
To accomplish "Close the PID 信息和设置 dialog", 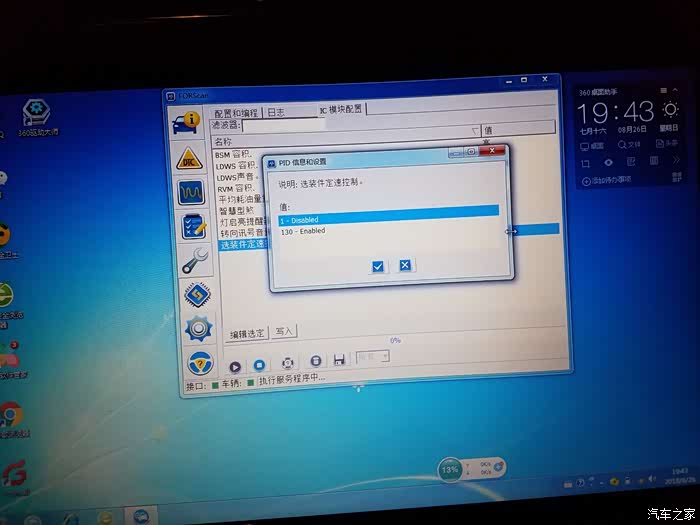I will click(492, 150).
